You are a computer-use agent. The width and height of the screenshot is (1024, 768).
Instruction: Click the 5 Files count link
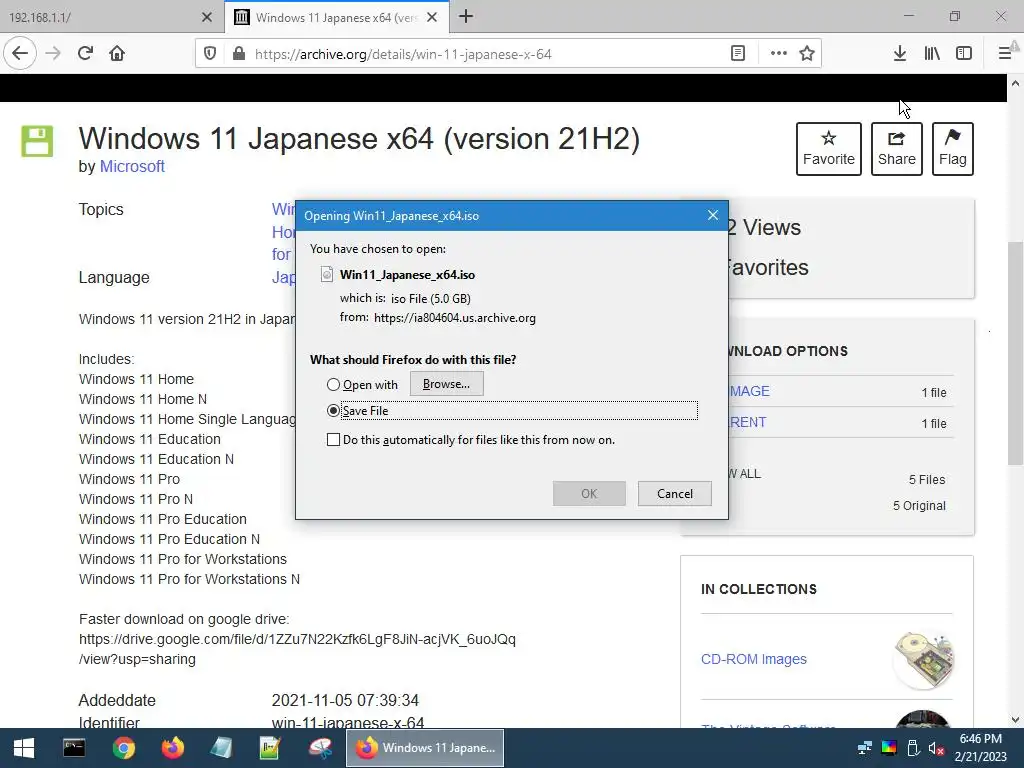pos(927,480)
